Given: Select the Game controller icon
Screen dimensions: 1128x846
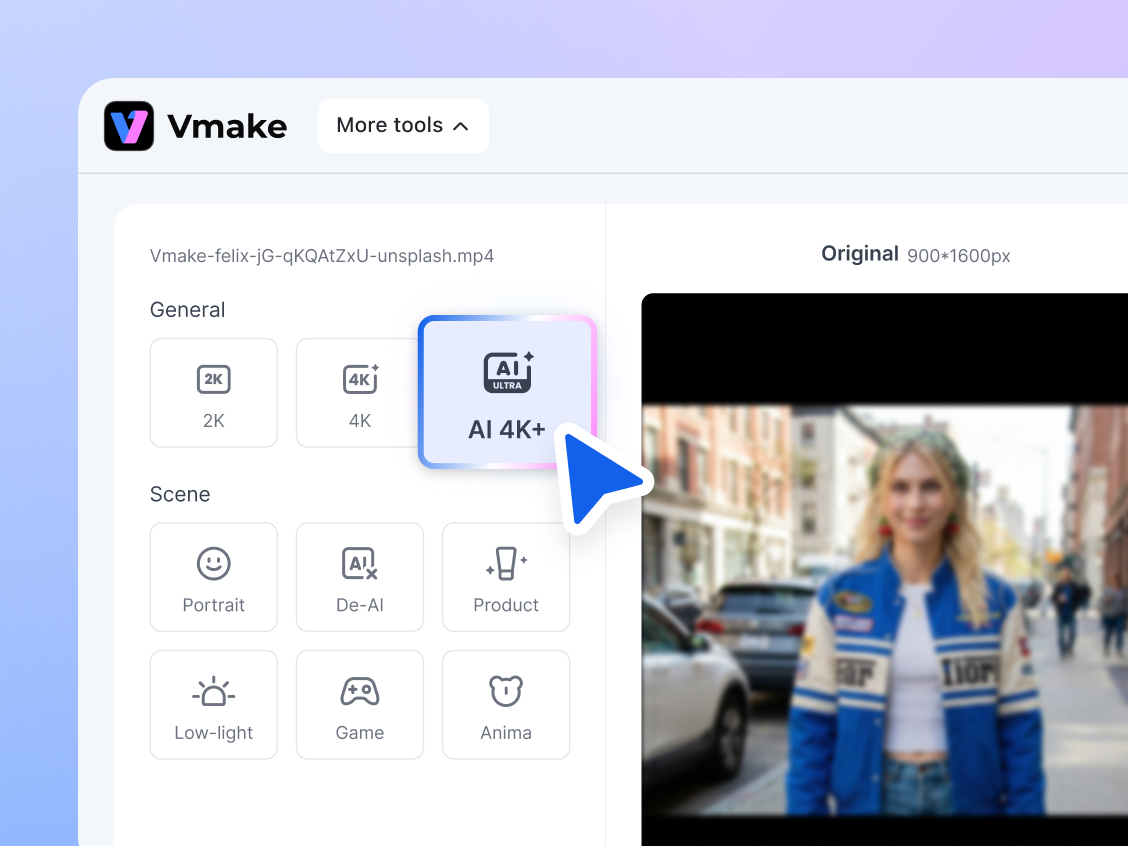Looking at the screenshot, I should [x=359, y=691].
